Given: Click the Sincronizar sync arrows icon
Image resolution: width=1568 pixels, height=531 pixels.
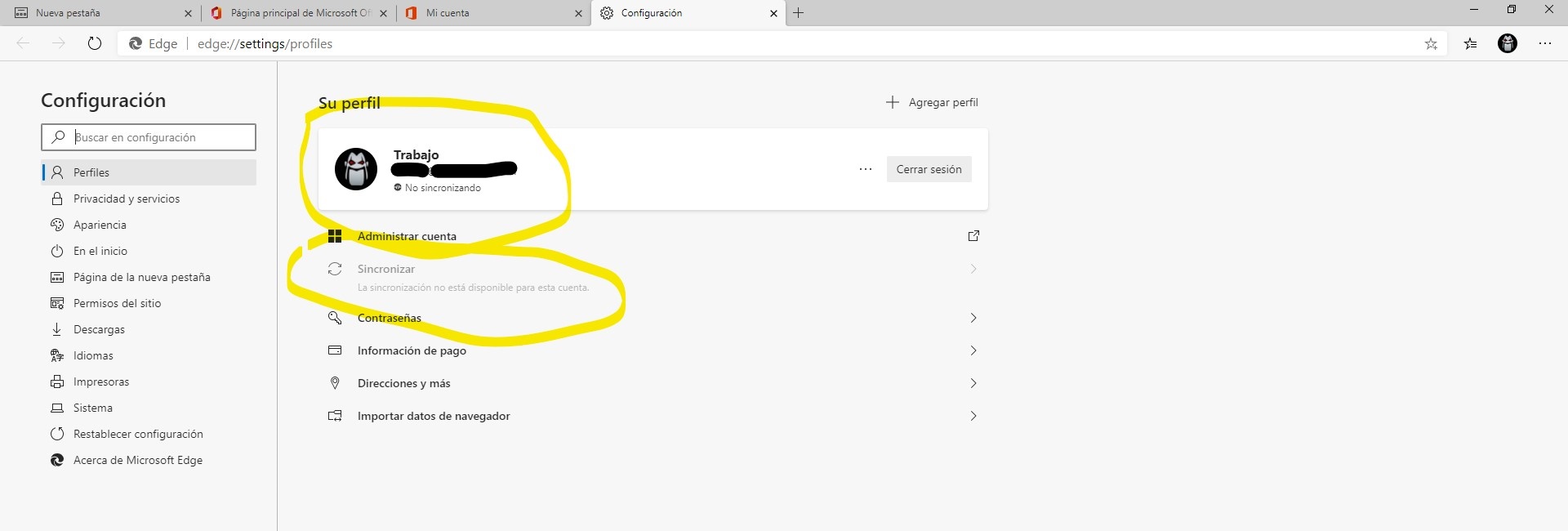Looking at the screenshot, I should (335, 269).
